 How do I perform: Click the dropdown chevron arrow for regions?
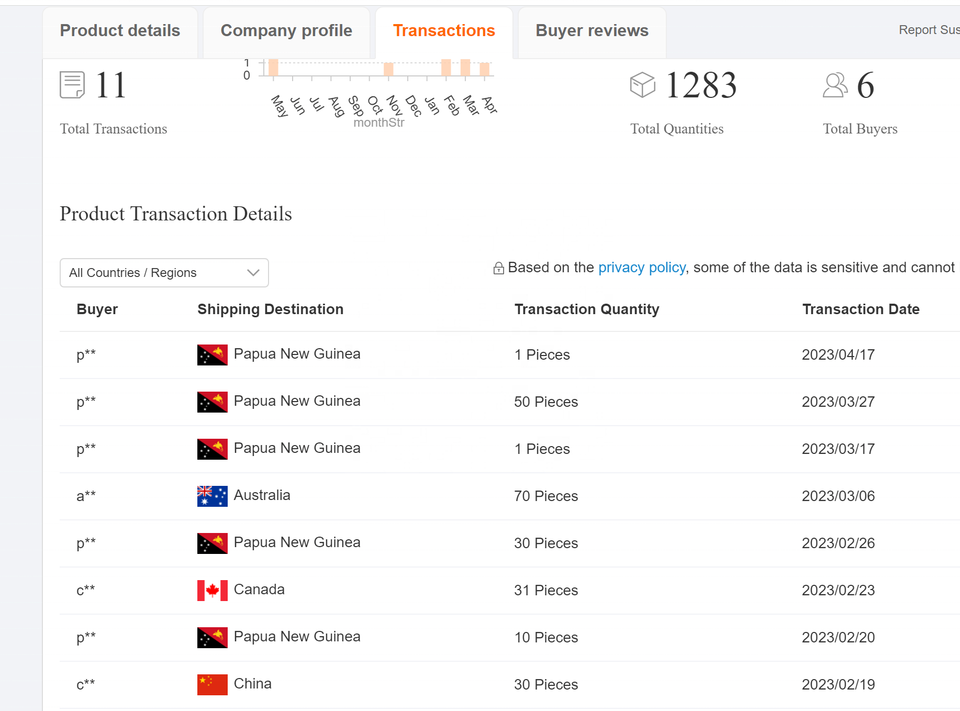[253, 273]
